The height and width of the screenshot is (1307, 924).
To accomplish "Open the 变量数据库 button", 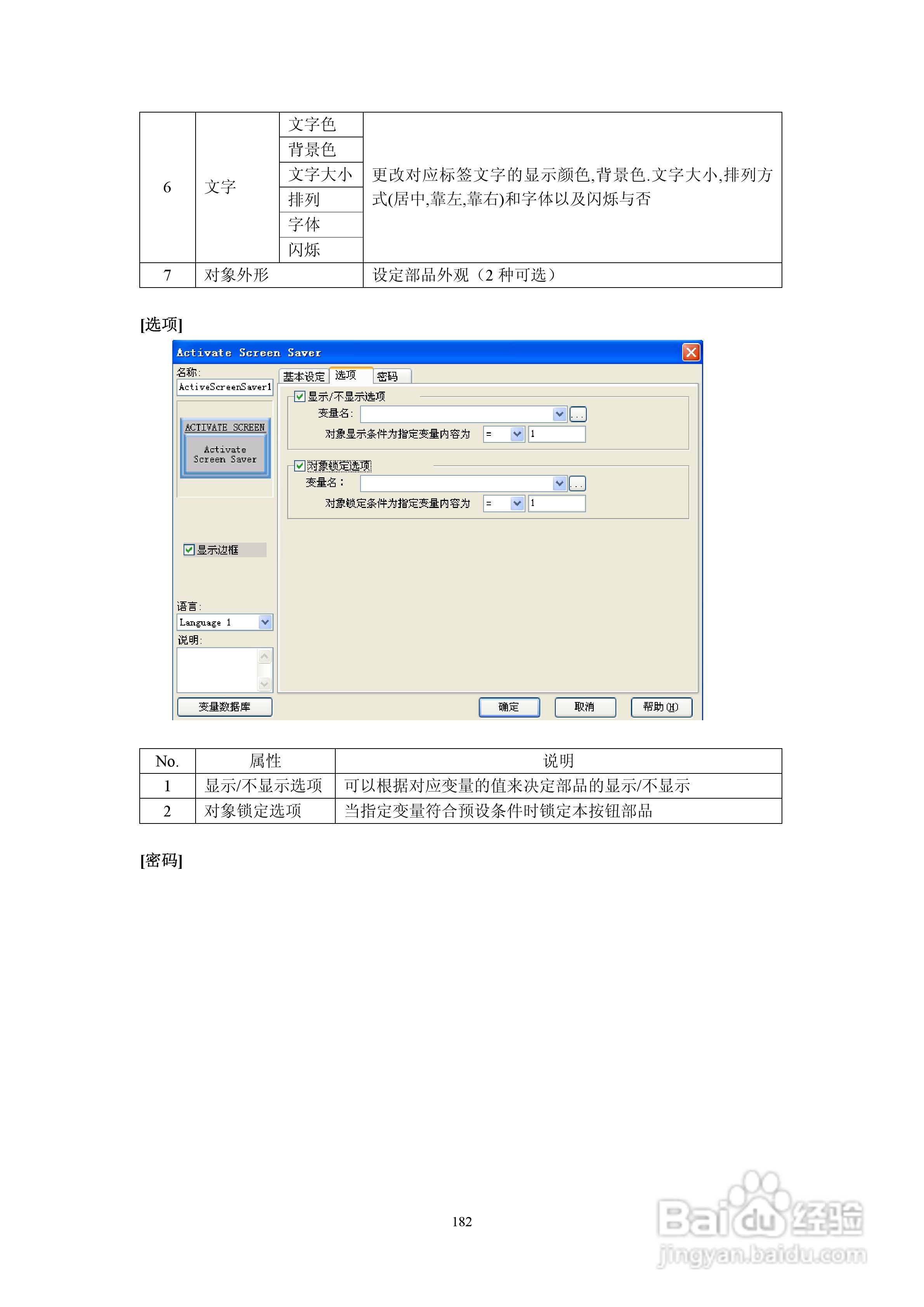I will point(224,707).
